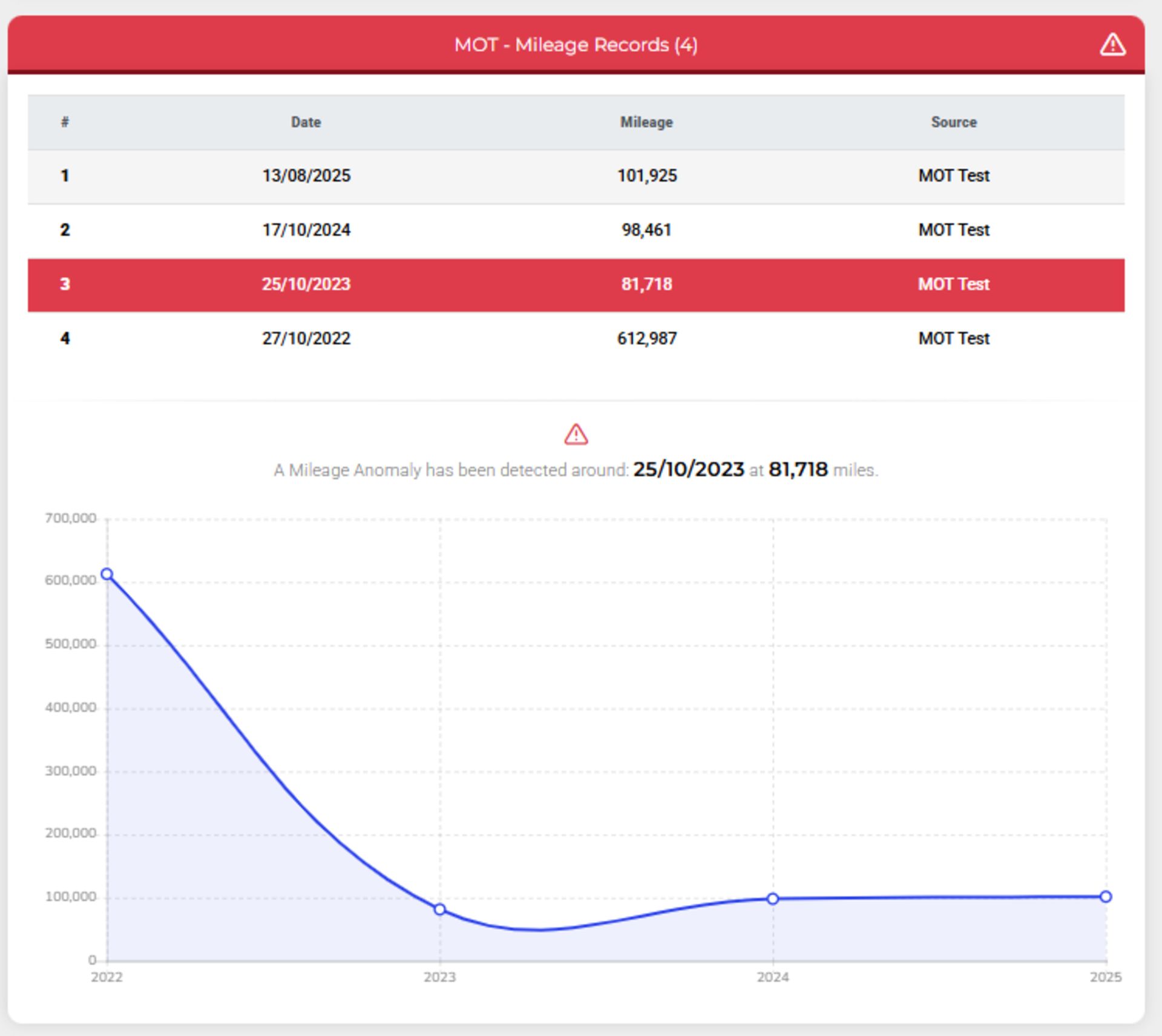Viewport: 1162px width, 1036px height.
Task: Click the 612,987 mileage value
Action: pyautogui.click(x=646, y=338)
